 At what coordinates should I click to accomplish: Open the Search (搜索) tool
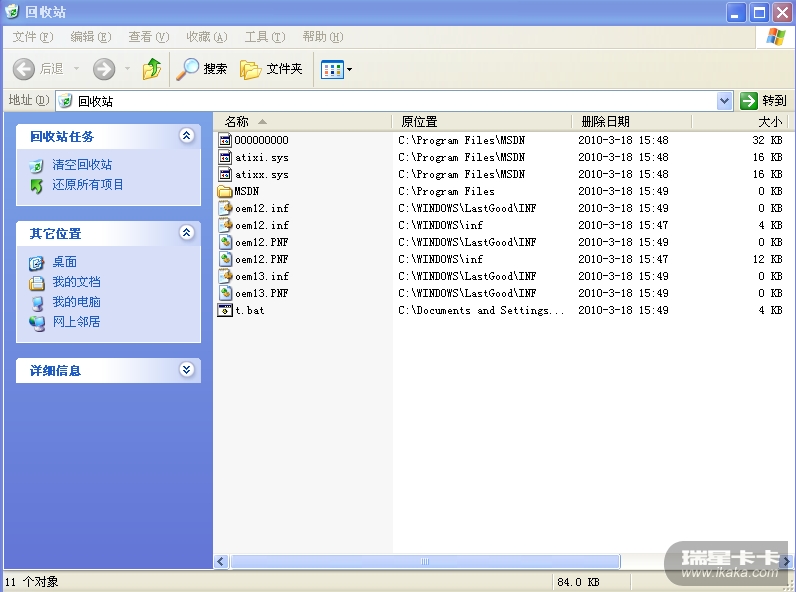coord(202,69)
